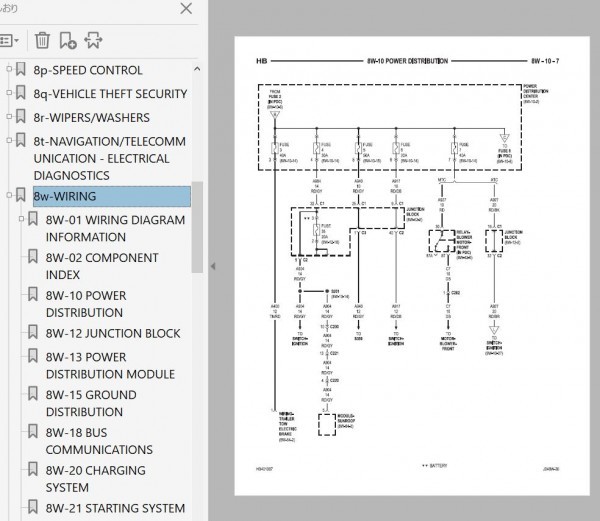
Task: Click bookmark icon beside 8q-VEHICLE THEFT SECURITY
Action: (21, 93)
